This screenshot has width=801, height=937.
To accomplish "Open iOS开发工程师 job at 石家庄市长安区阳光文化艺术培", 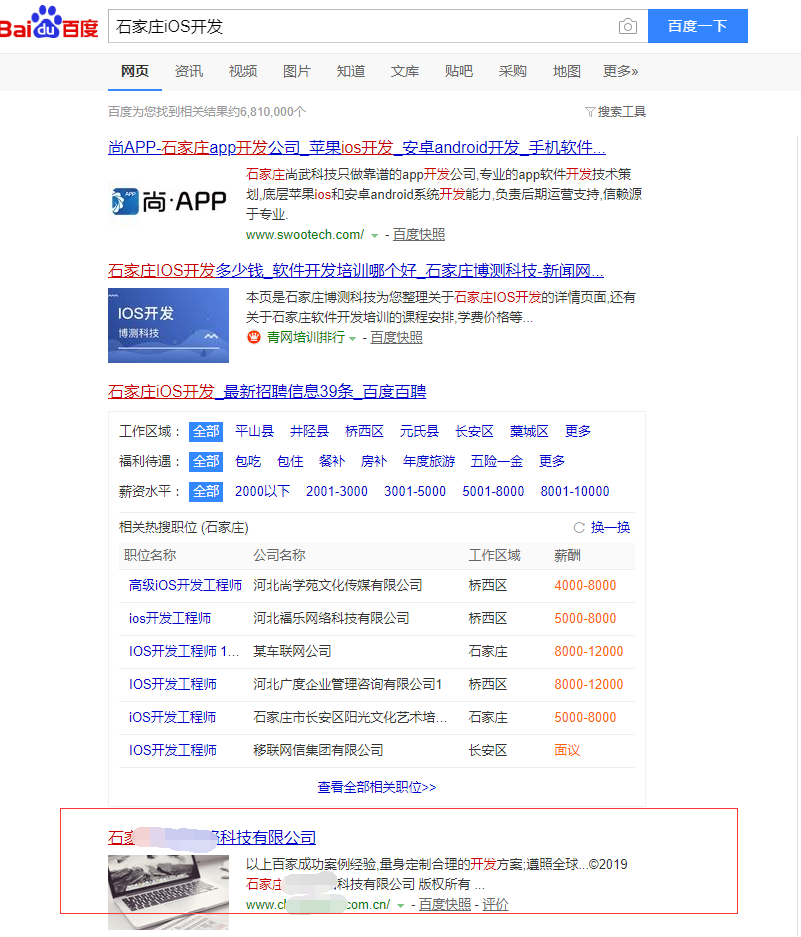I will tap(172, 718).
